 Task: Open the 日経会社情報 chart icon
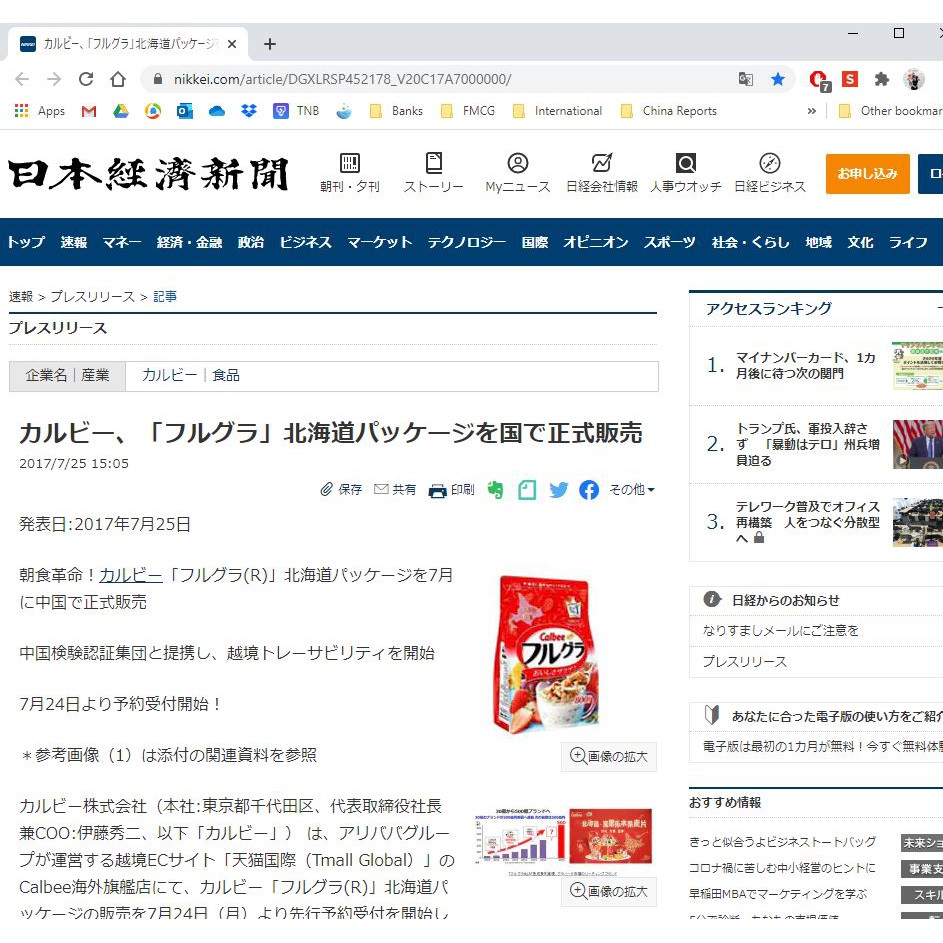(x=601, y=173)
